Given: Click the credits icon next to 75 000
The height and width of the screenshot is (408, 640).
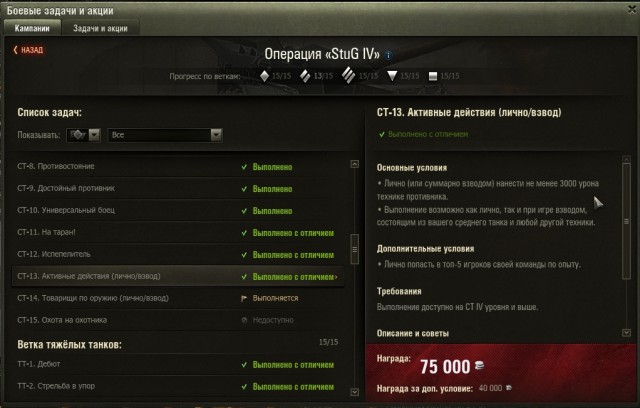Looking at the screenshot, I should [x=479, y=366].
